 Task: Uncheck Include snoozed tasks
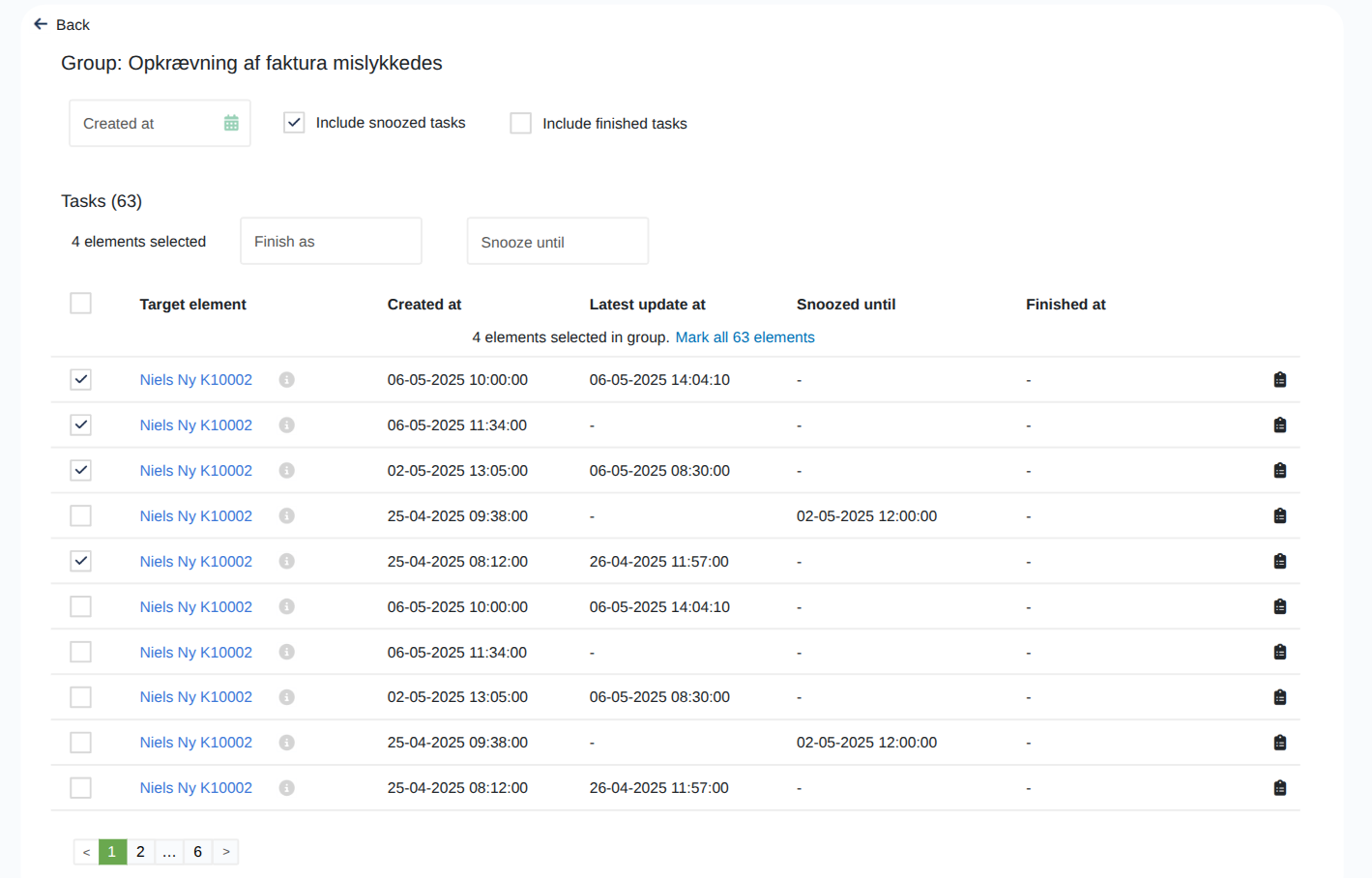(294, 123)
